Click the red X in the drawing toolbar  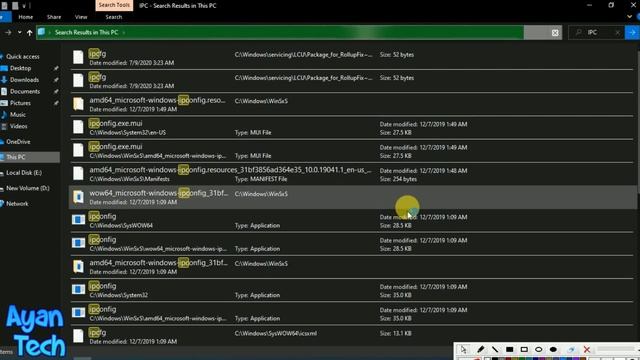587,349
